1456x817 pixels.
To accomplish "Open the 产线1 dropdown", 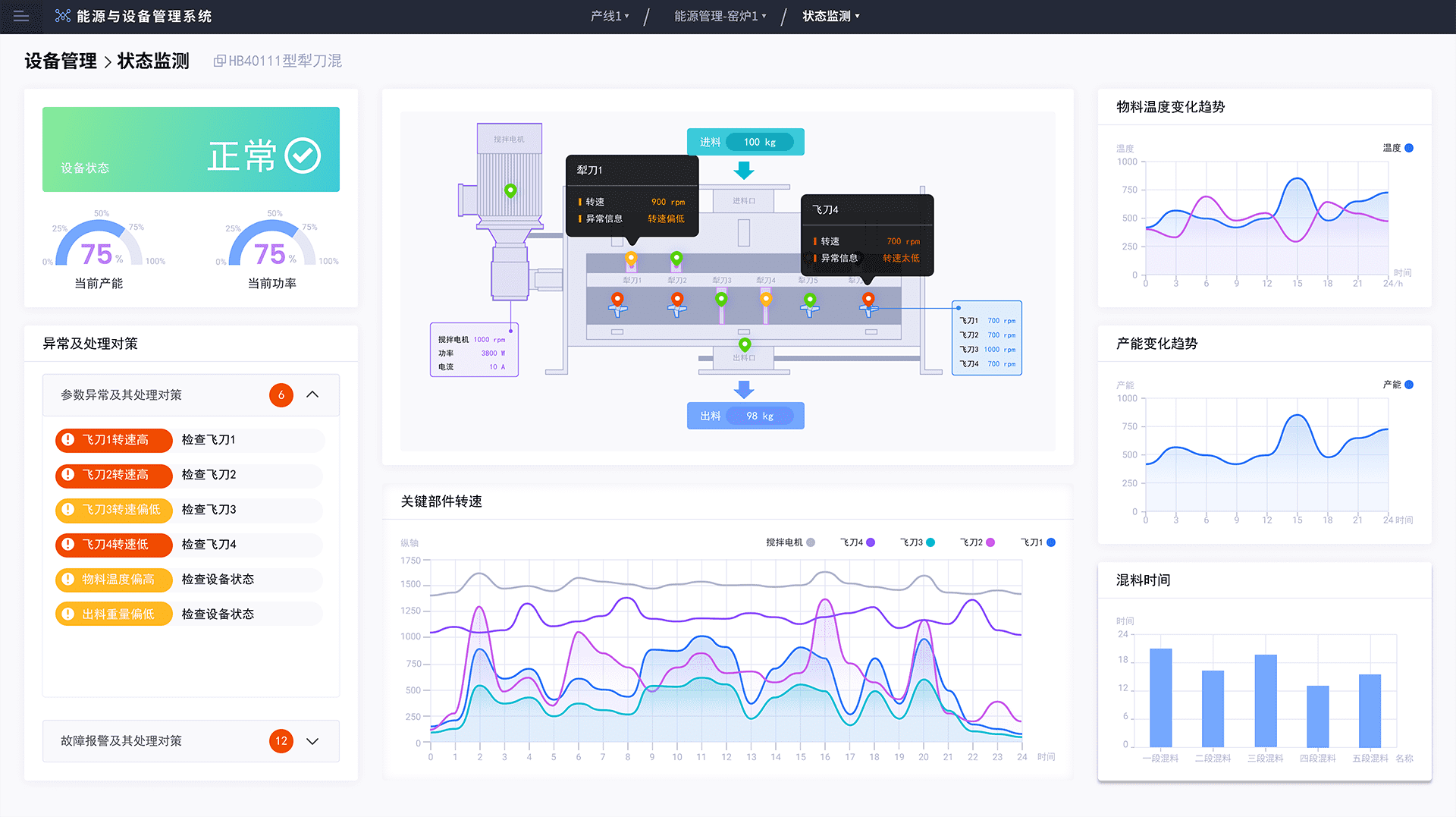I will click(x=610, y=16).
